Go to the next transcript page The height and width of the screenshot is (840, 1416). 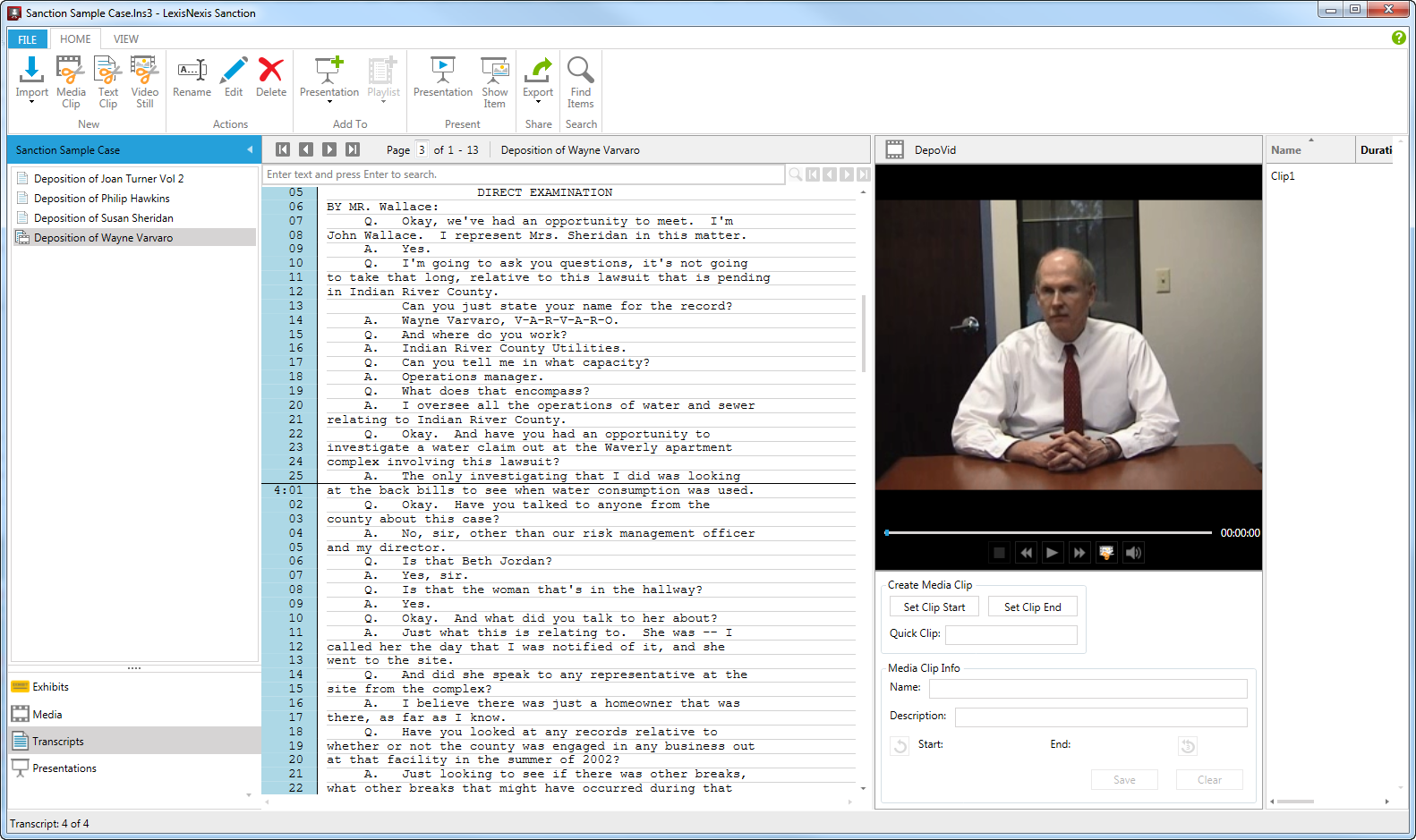pyautogui.click(x=329, y=149)
